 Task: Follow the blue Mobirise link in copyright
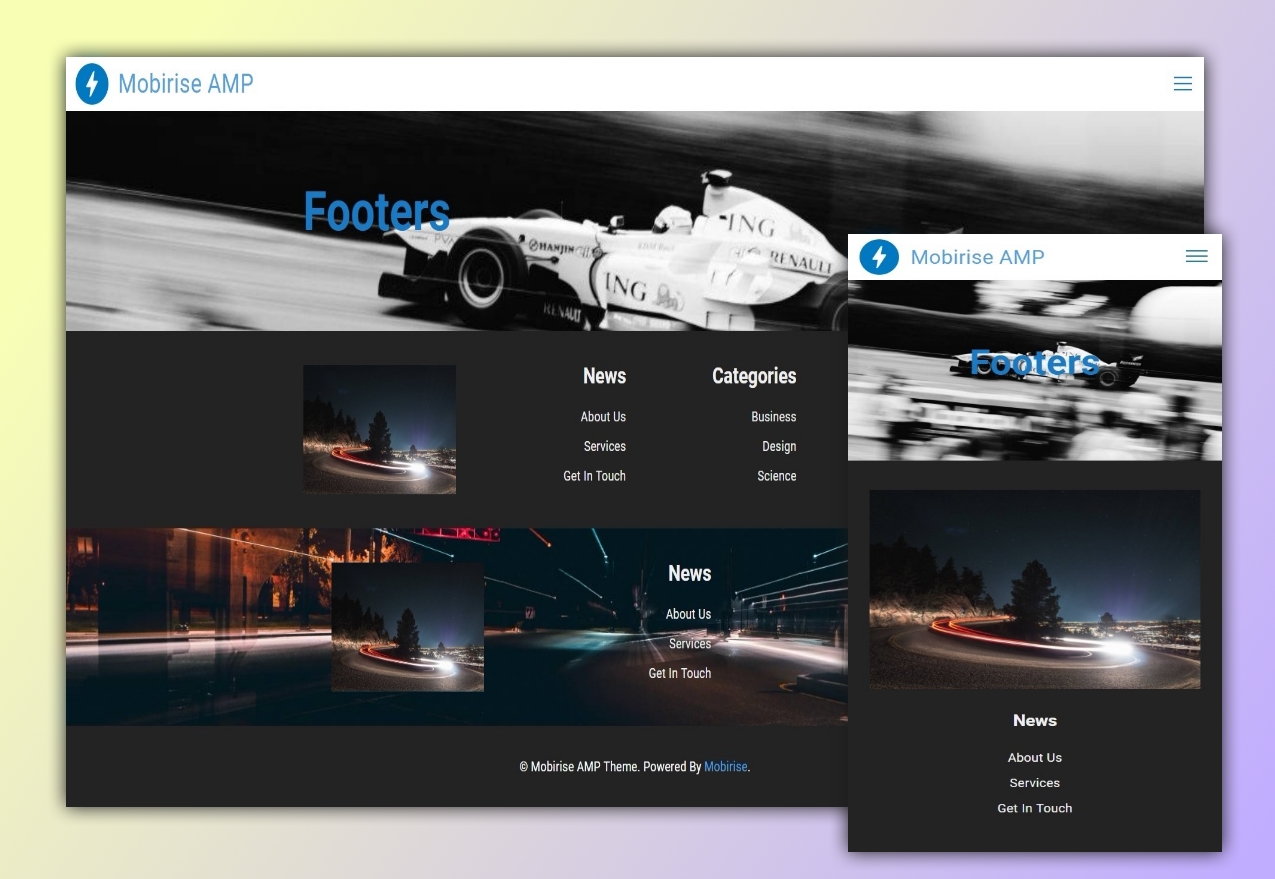[725, 767]
